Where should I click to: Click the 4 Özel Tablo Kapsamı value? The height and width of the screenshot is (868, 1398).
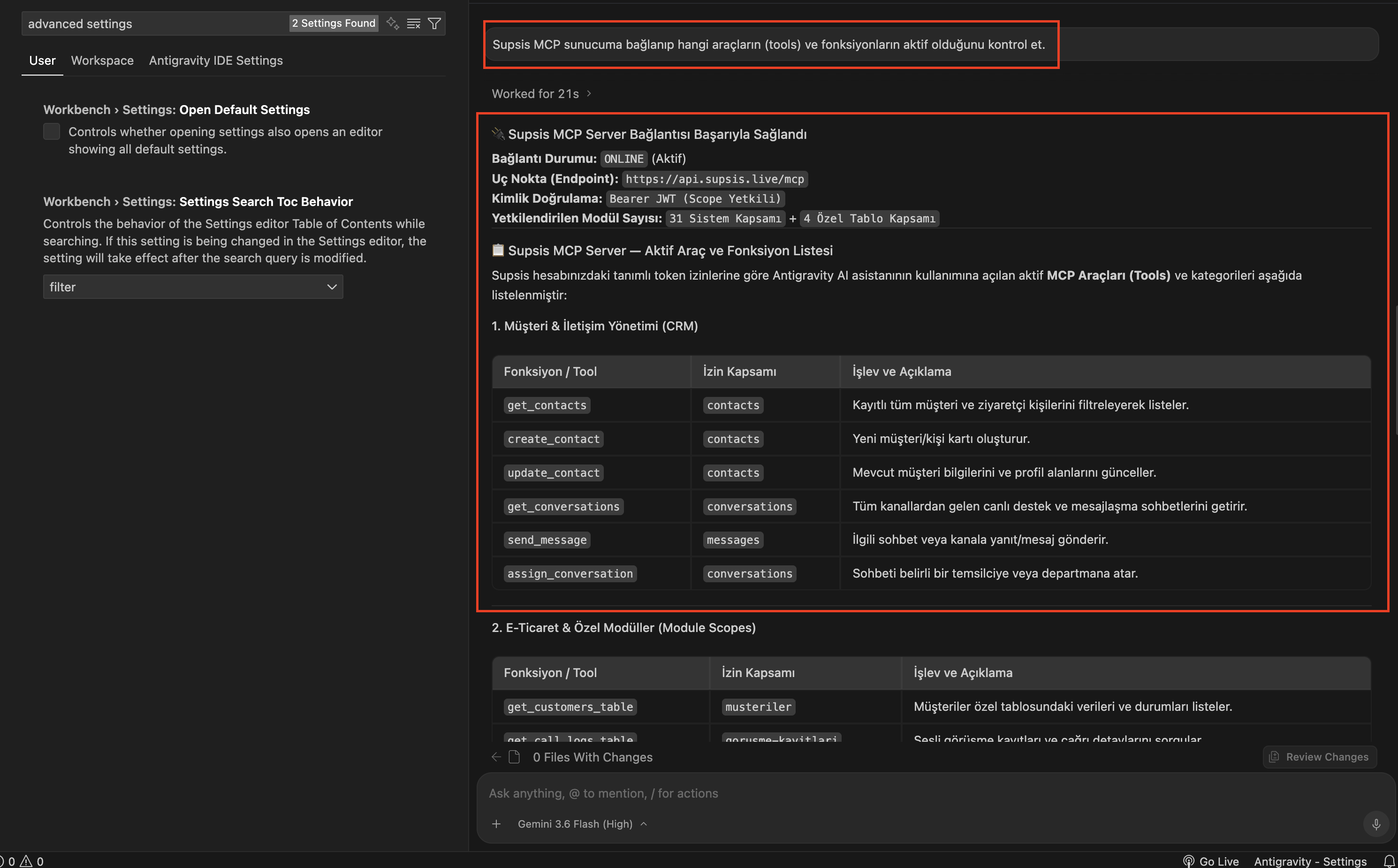pyautogui.click(x=869, y=218)
